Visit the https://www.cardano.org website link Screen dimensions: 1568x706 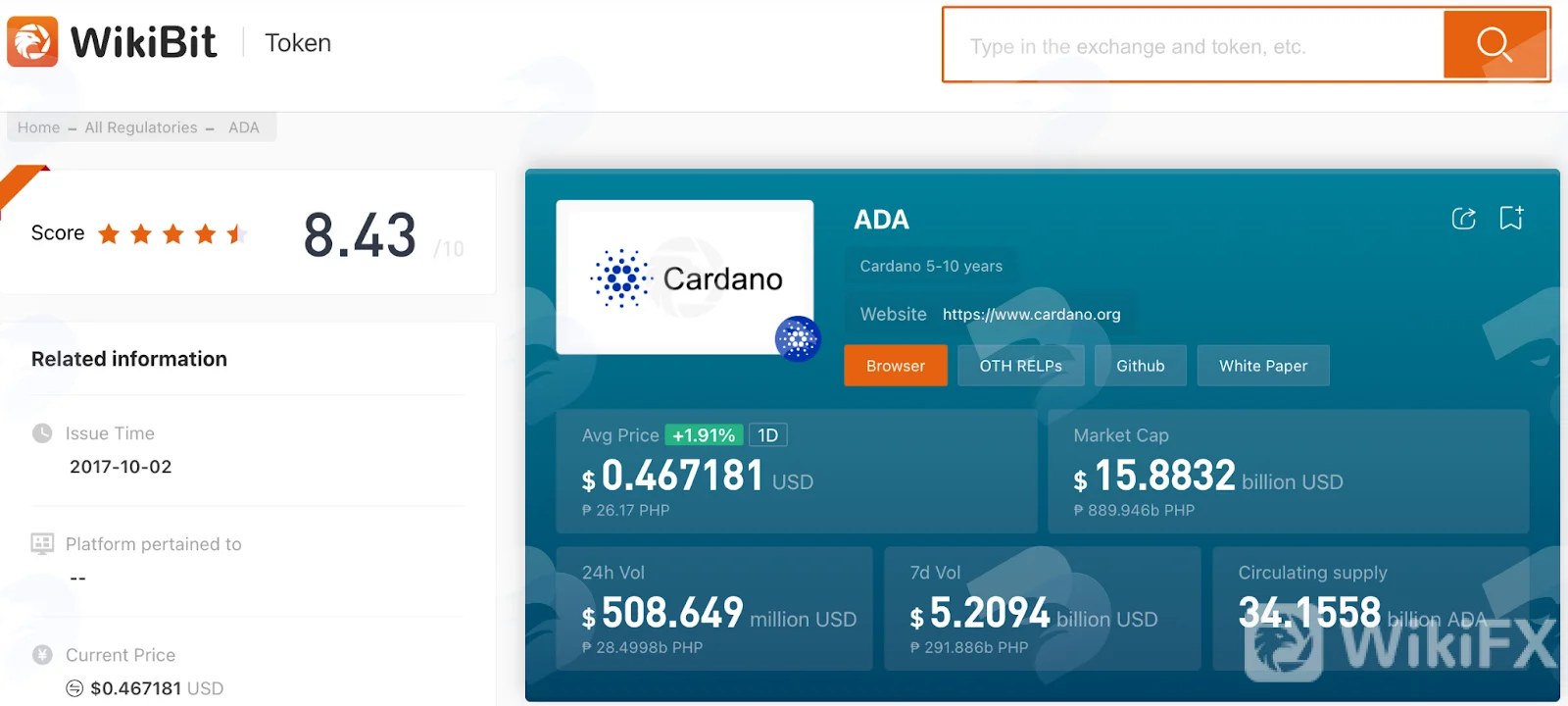[1032, 315]
